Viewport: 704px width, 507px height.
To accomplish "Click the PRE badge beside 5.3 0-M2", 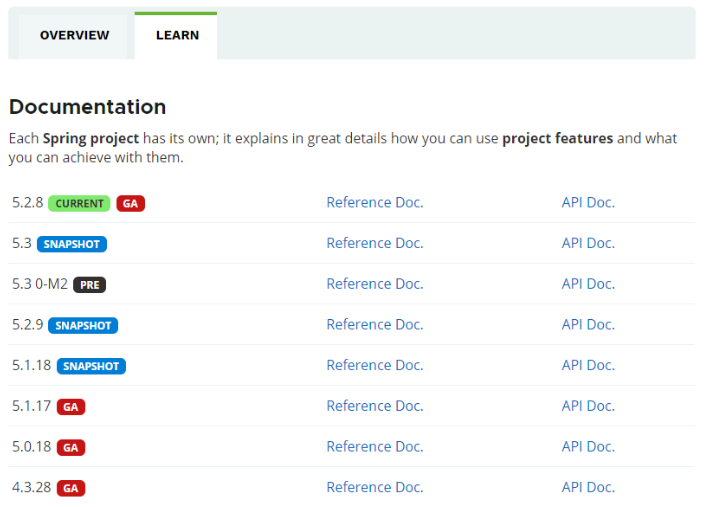I will pos(89,285).
